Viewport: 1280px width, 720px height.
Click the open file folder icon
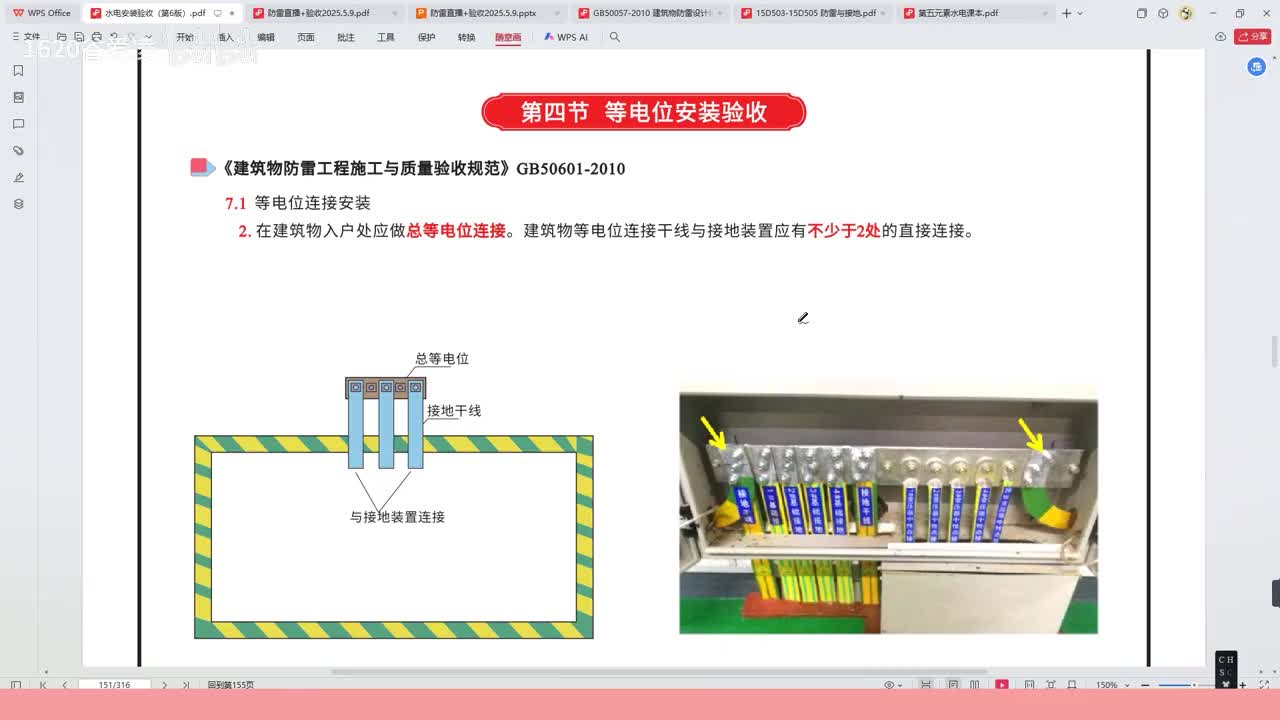coord(62,37)
